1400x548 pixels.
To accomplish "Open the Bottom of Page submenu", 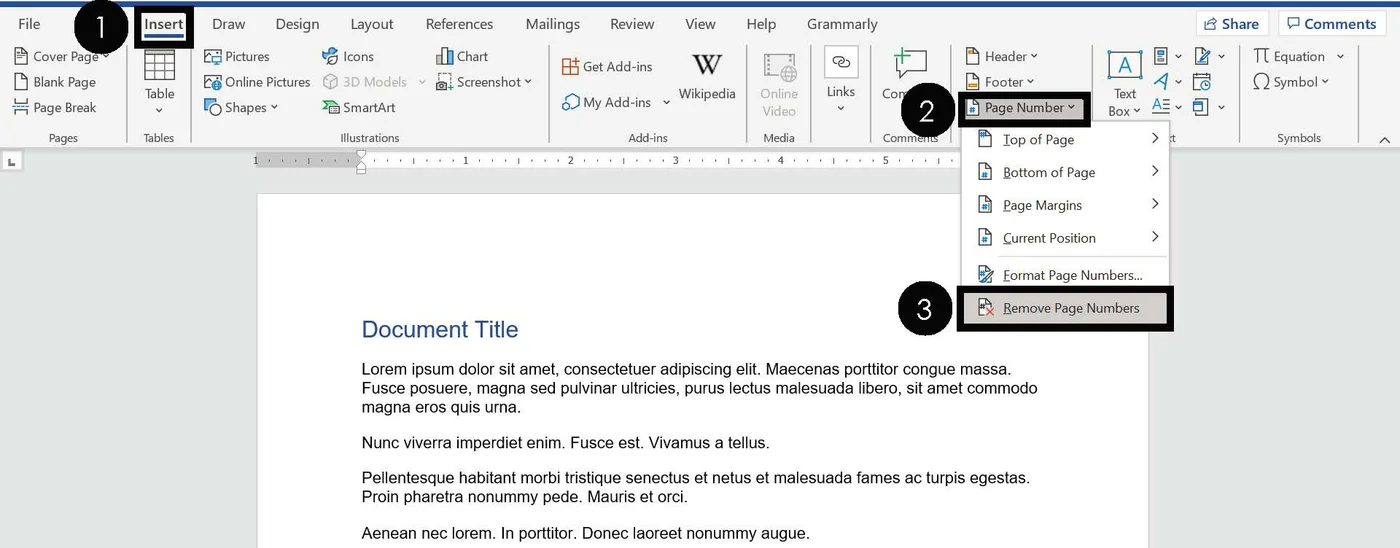I will (1065, 172).
